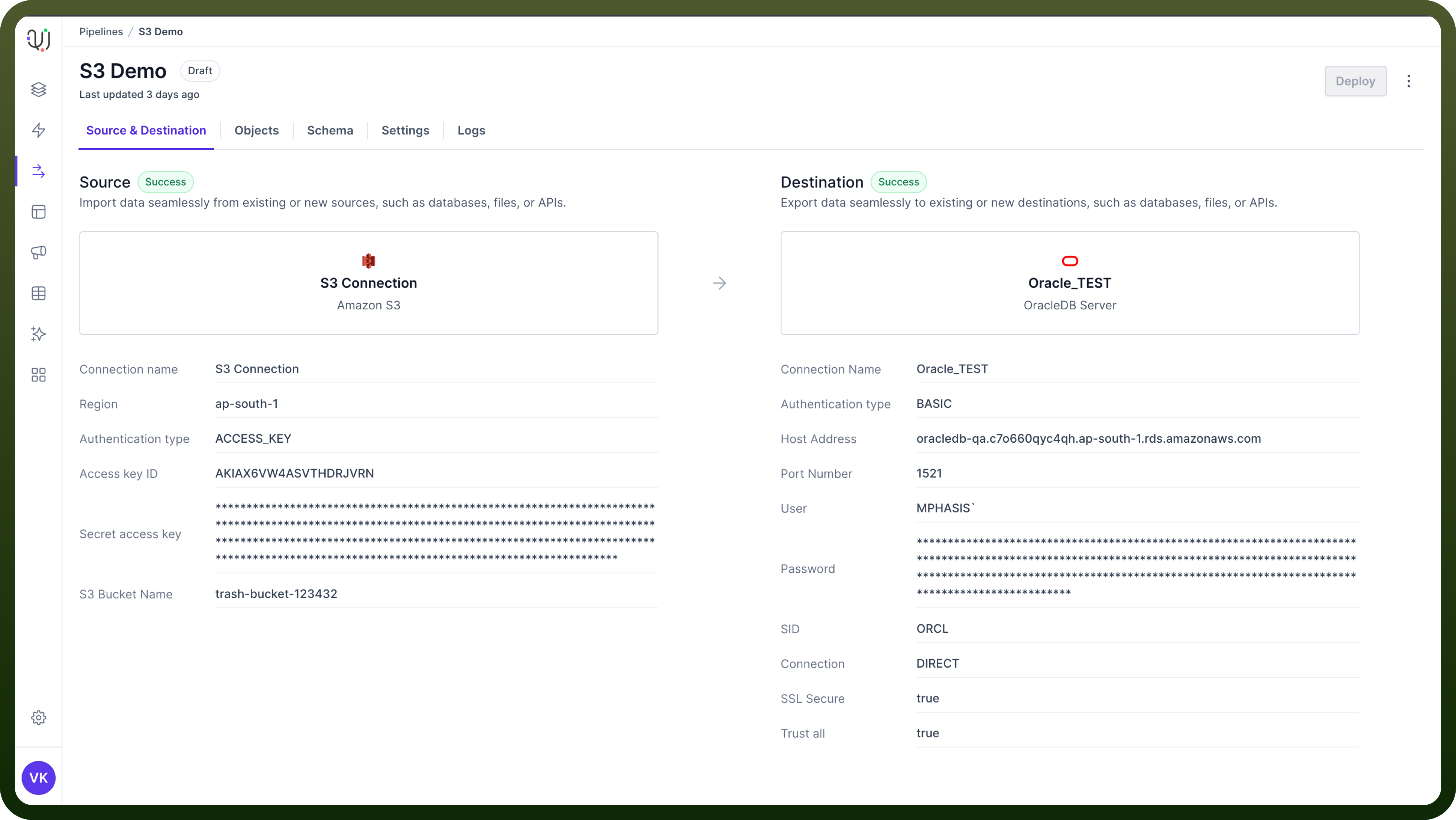Image resolution: width=1456 pixels, height=820 pixels.
Task: Click the OracleDB Server subtitle text
Action: (1070, 305)
